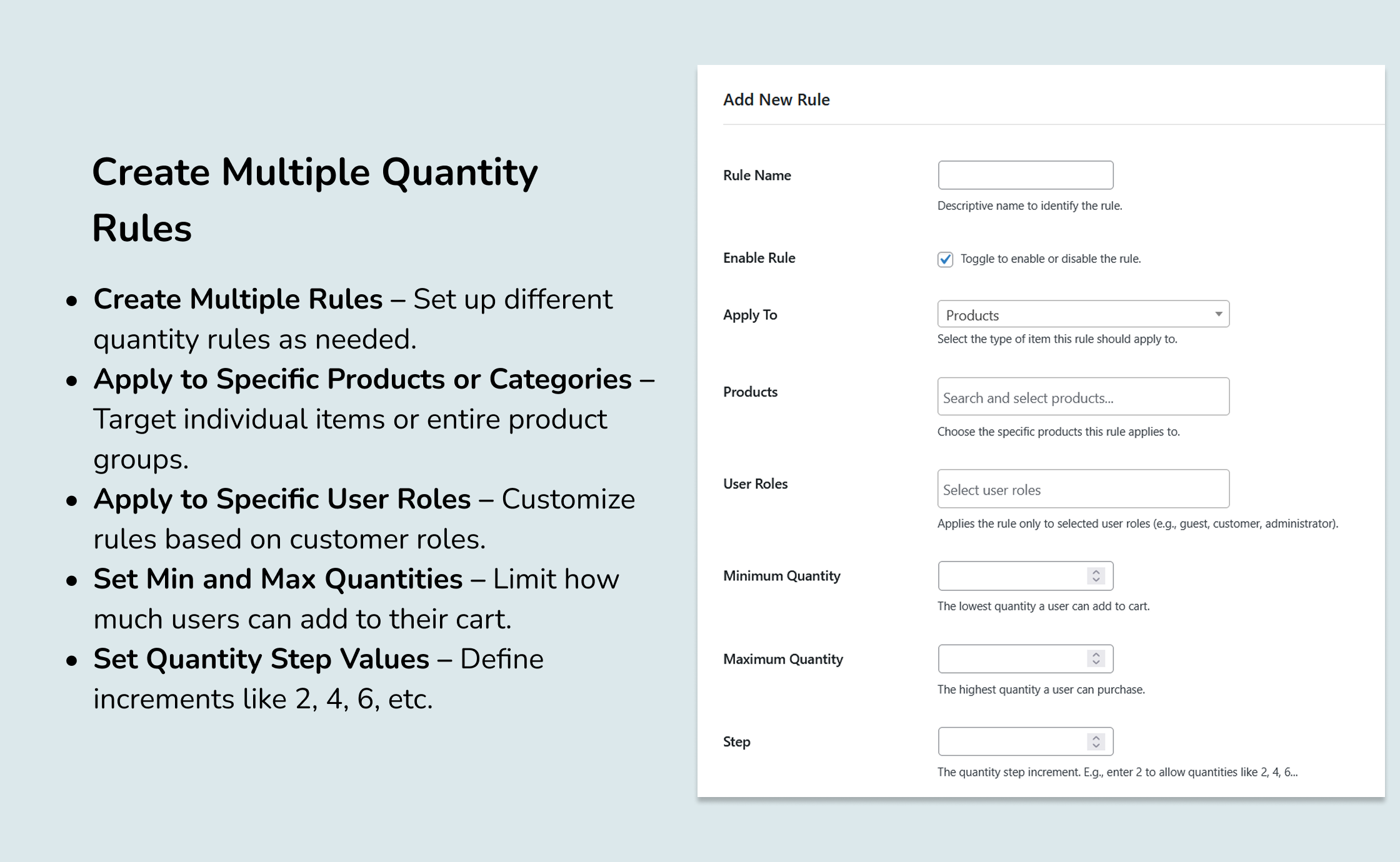The image size is (1400, 862).
Task: Click the Minimum Quantity number field
Action: click(x=1012, y=576)
